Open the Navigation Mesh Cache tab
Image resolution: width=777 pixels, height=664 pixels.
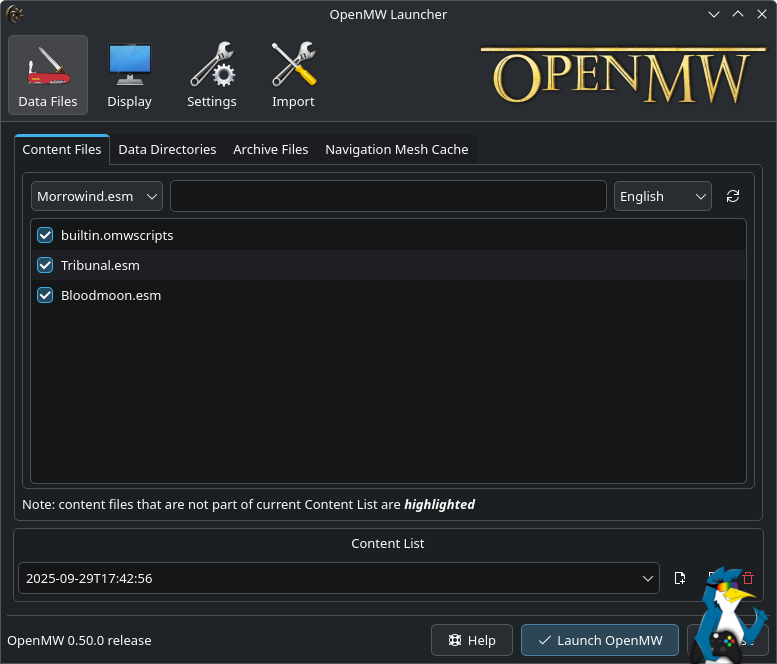pos(396,150)
